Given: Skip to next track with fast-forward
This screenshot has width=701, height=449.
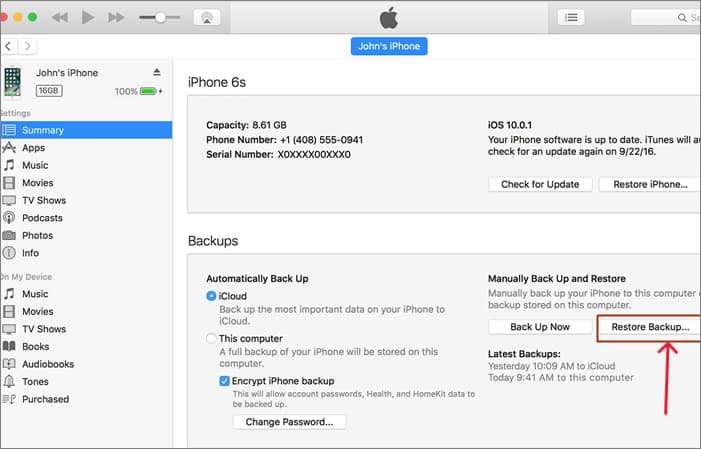Looking at the screenshot, I should point(116,17).
